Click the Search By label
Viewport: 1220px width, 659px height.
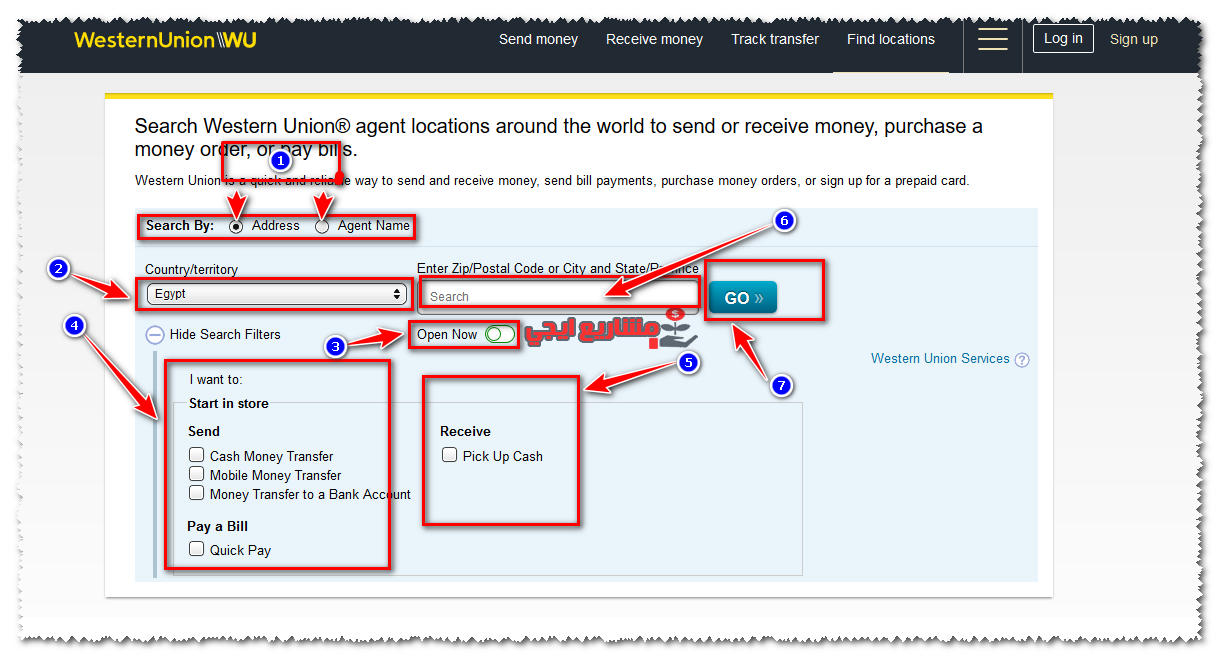(180, 226)
